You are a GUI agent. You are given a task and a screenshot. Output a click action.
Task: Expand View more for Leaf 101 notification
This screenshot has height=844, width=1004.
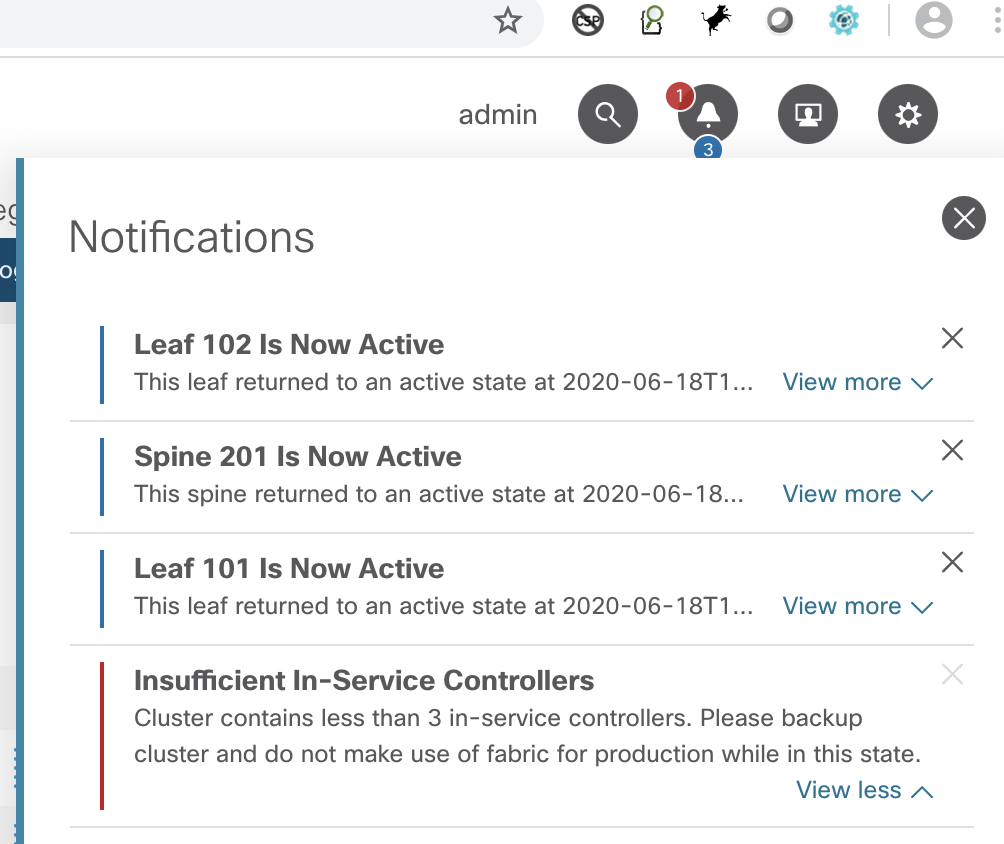click(x=858, y=606)
